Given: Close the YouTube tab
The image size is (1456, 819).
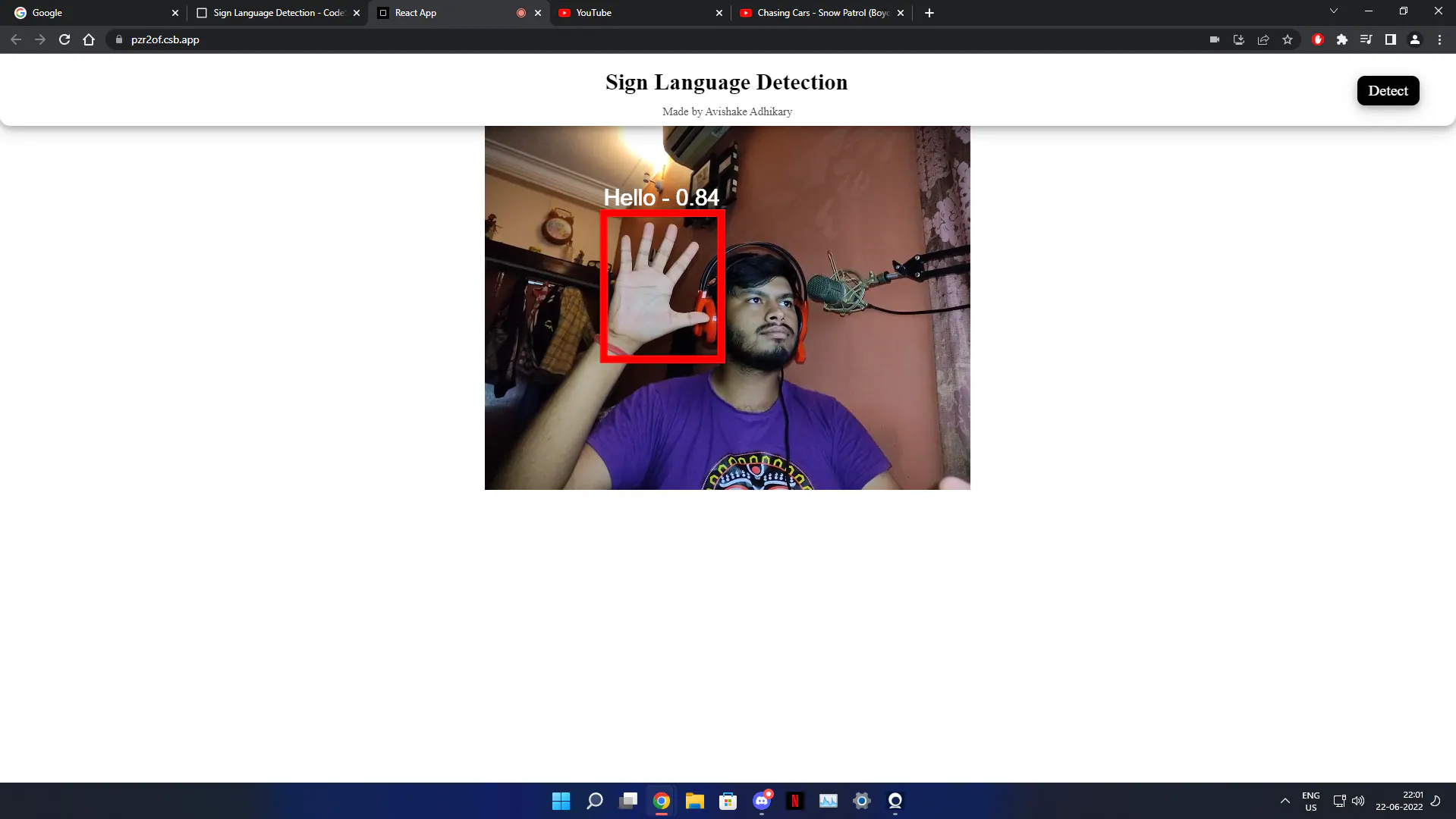Looking at the screenshot, I should click(719, 13).
